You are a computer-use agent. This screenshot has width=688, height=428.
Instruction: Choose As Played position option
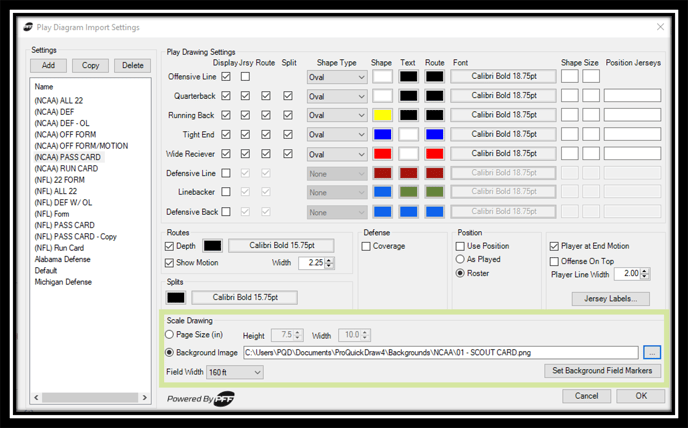(x=460, y=259)
